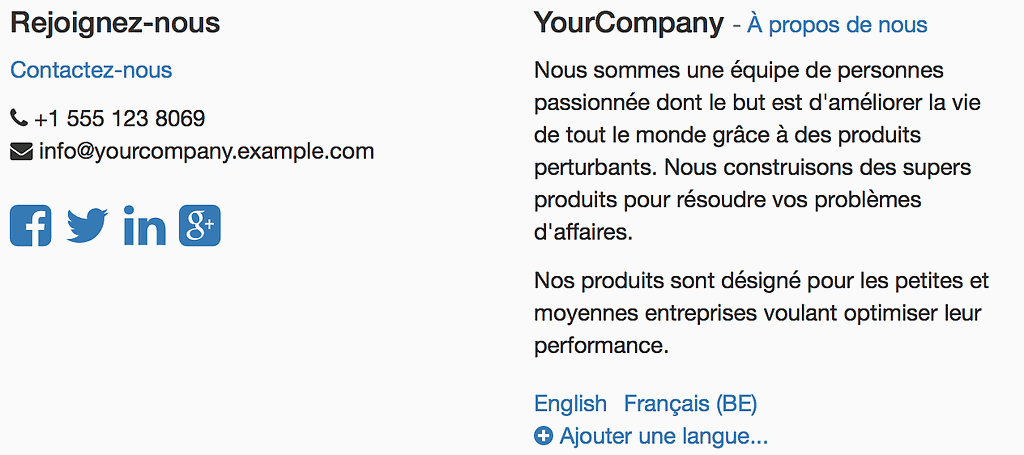This screenshot has height=455, width=1024.
Task: Click the paragraph starting with Nos produits
Action: click(760, 313)
